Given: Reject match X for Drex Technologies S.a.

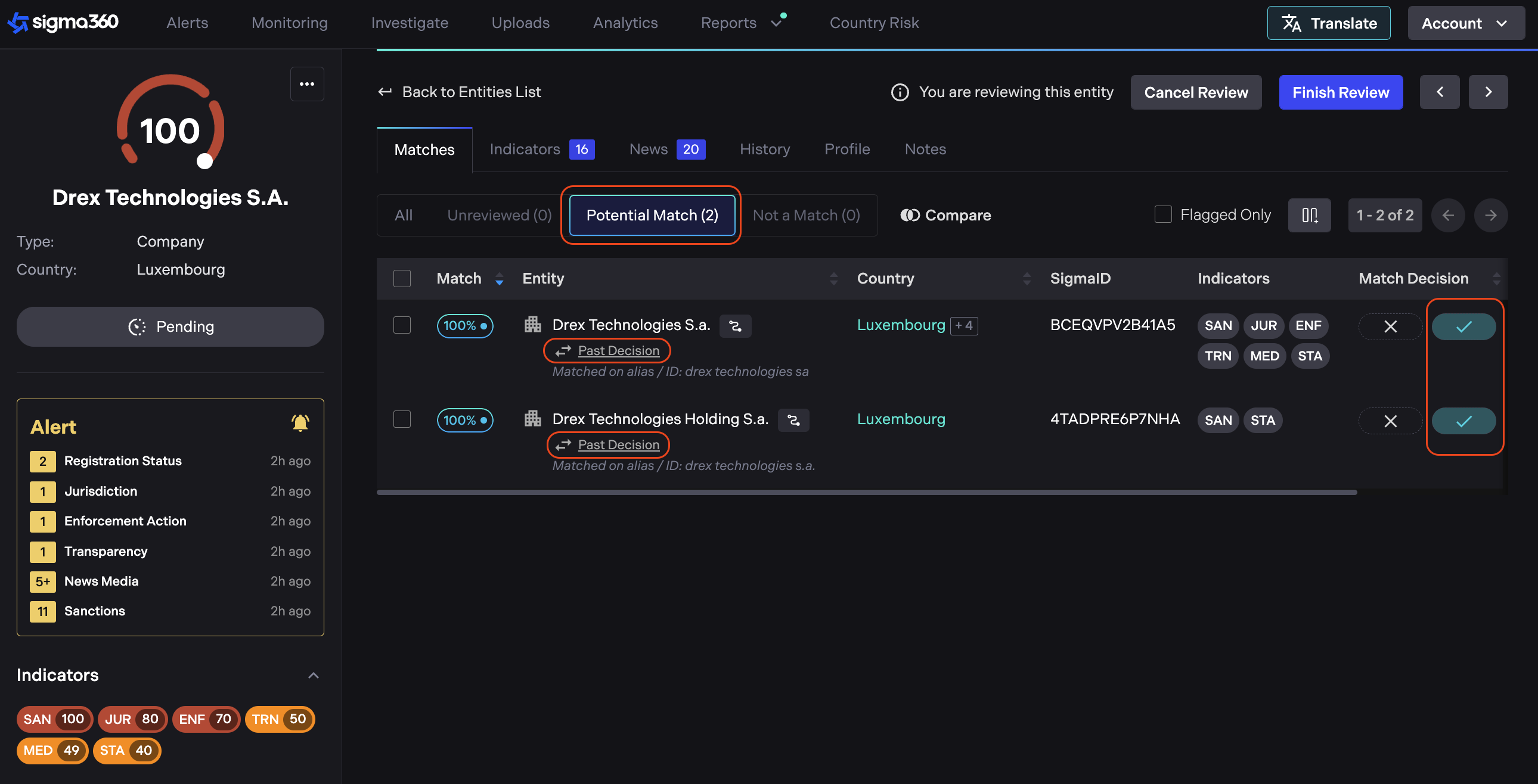Looking at the screenshot, I should (x=1390, y=326).
